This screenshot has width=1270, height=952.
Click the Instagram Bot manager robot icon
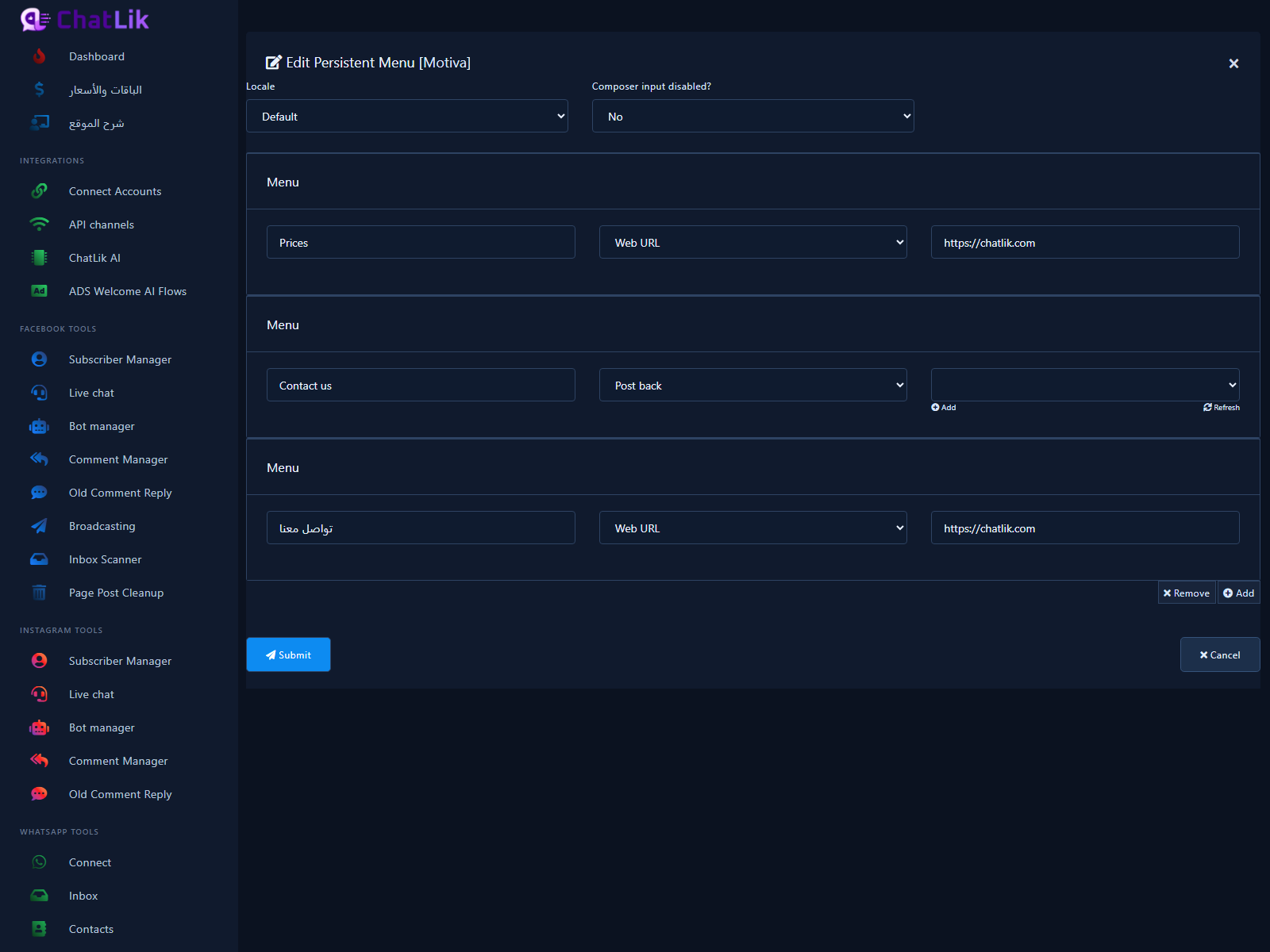point(39,727)
